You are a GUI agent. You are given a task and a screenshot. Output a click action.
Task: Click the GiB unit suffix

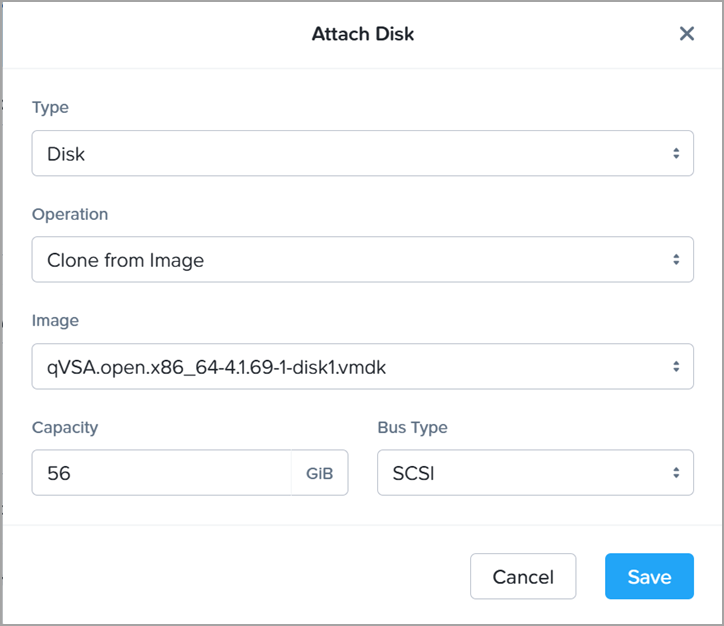tap(320, 473)
